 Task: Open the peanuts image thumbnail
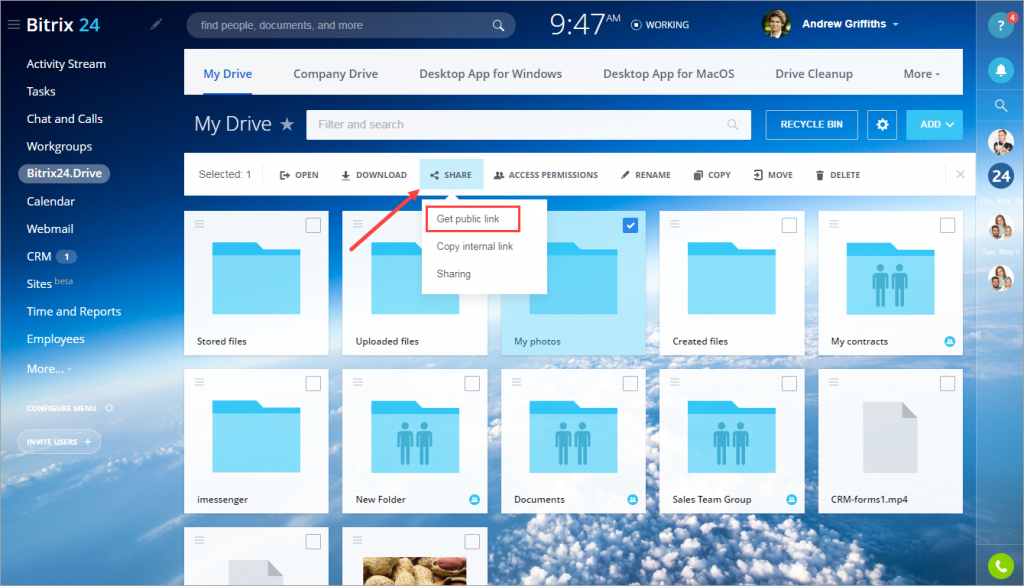[x=414, y=571]
